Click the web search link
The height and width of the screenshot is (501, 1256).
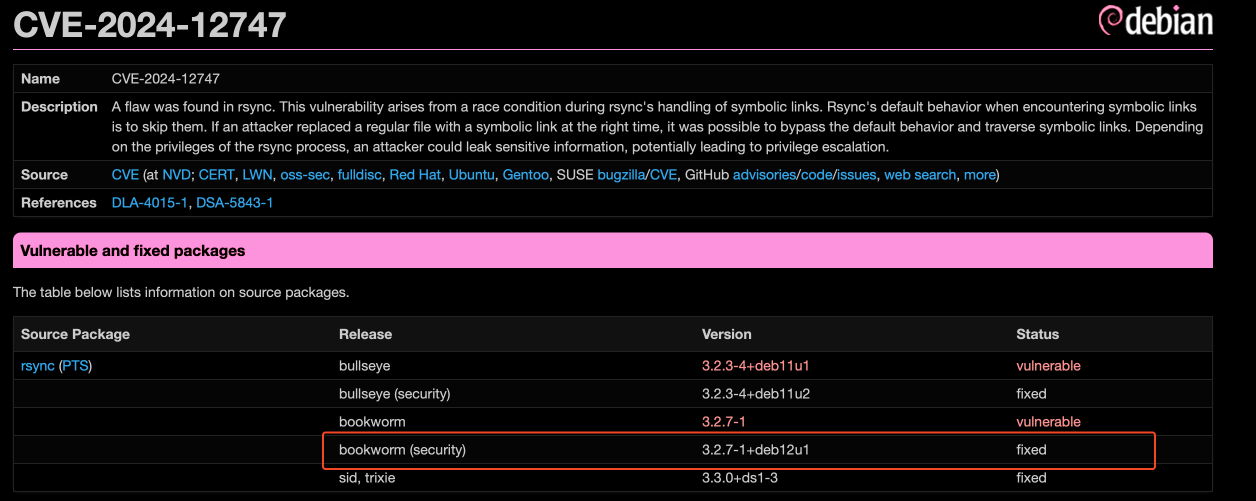(920, 175)
